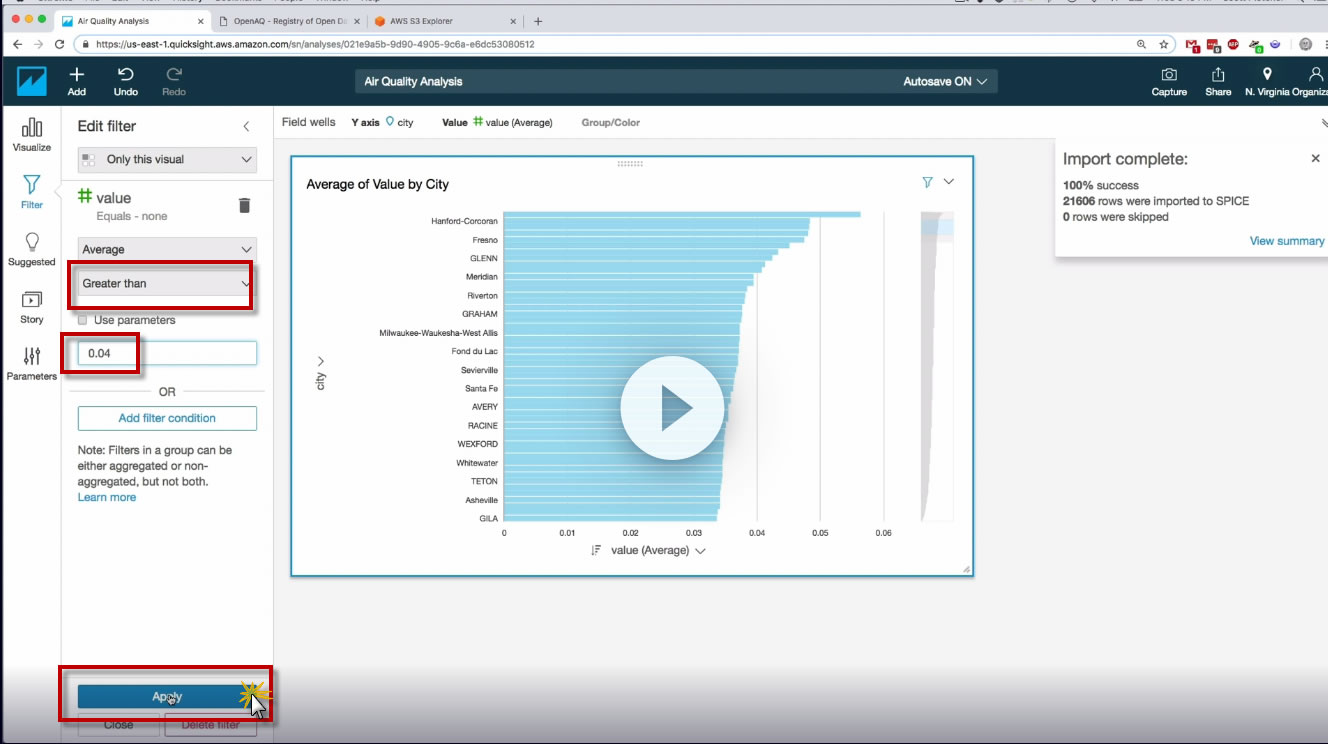Click the 0.04 filter value field

click(167, 353)
